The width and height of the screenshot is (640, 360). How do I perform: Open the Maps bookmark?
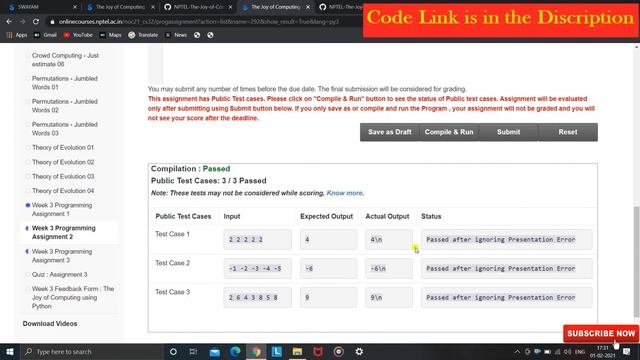point(111,35)
